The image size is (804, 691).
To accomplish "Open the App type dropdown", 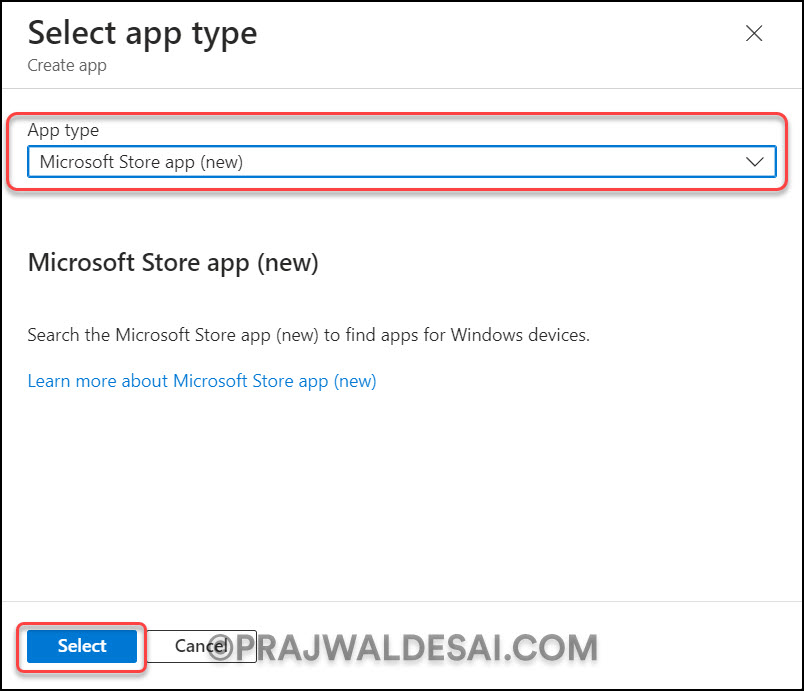I will point(401,162).
